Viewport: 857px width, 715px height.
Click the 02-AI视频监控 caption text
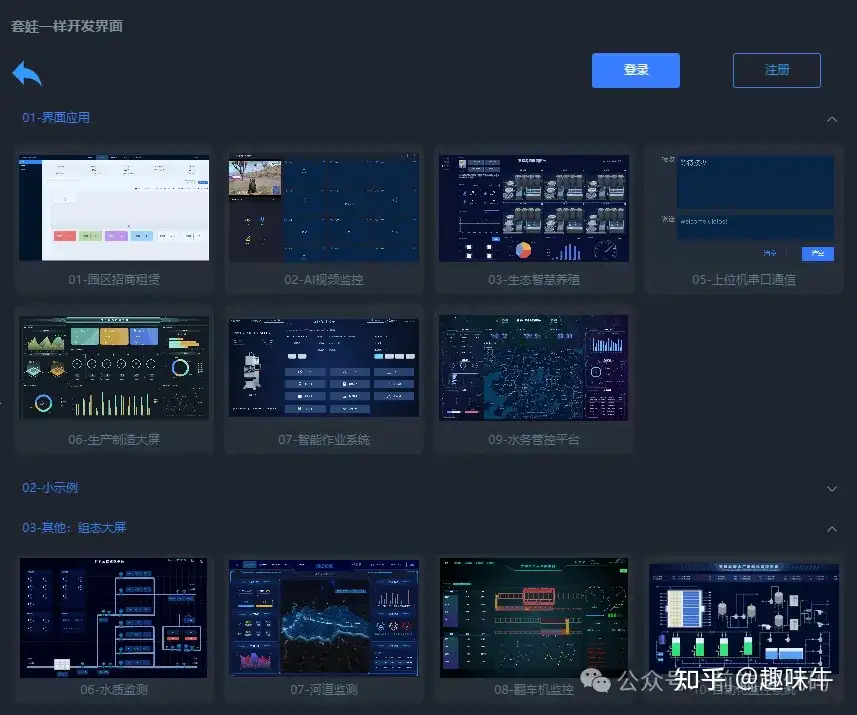[x=324, y=279]
